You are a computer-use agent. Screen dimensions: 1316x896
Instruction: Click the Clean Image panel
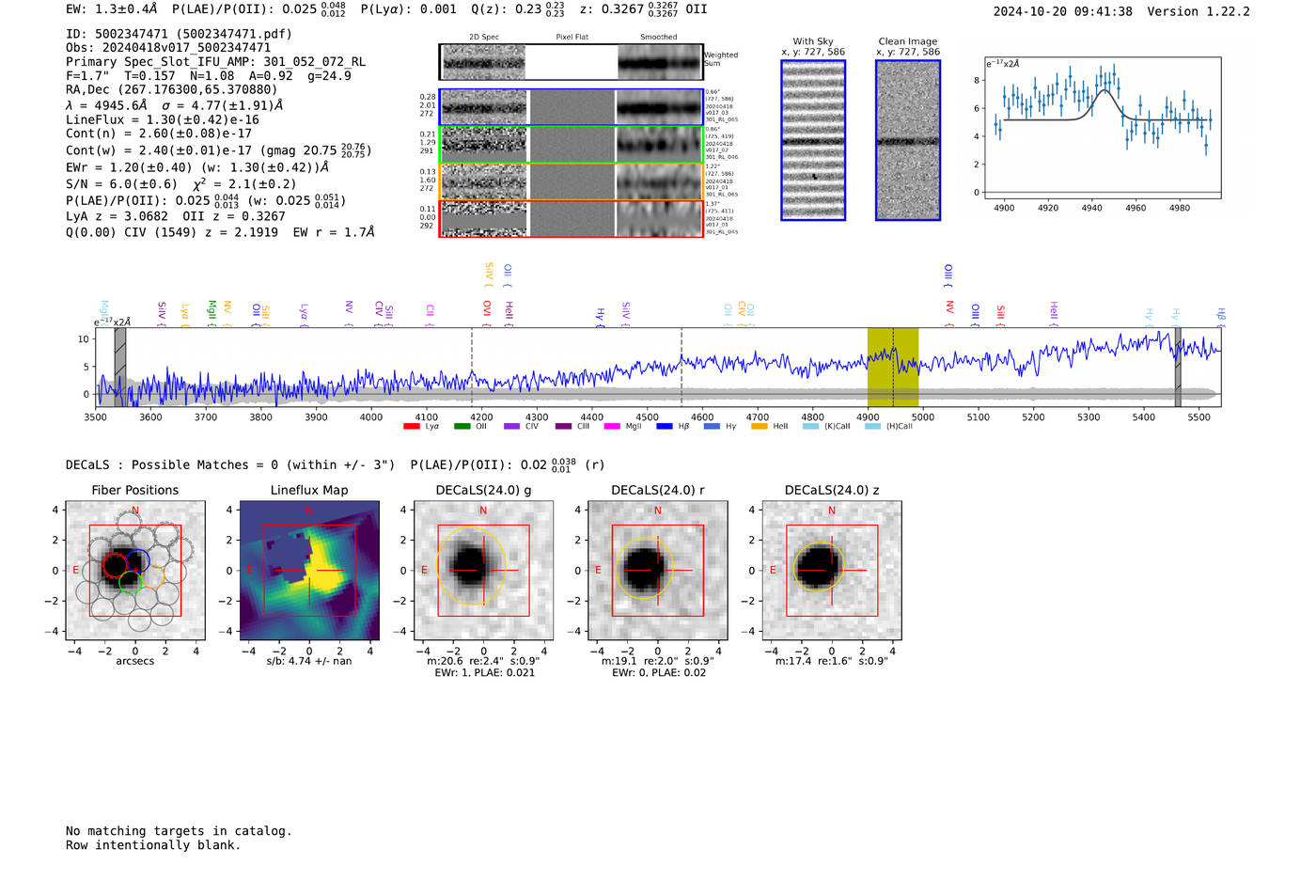(x=908, y=140)
